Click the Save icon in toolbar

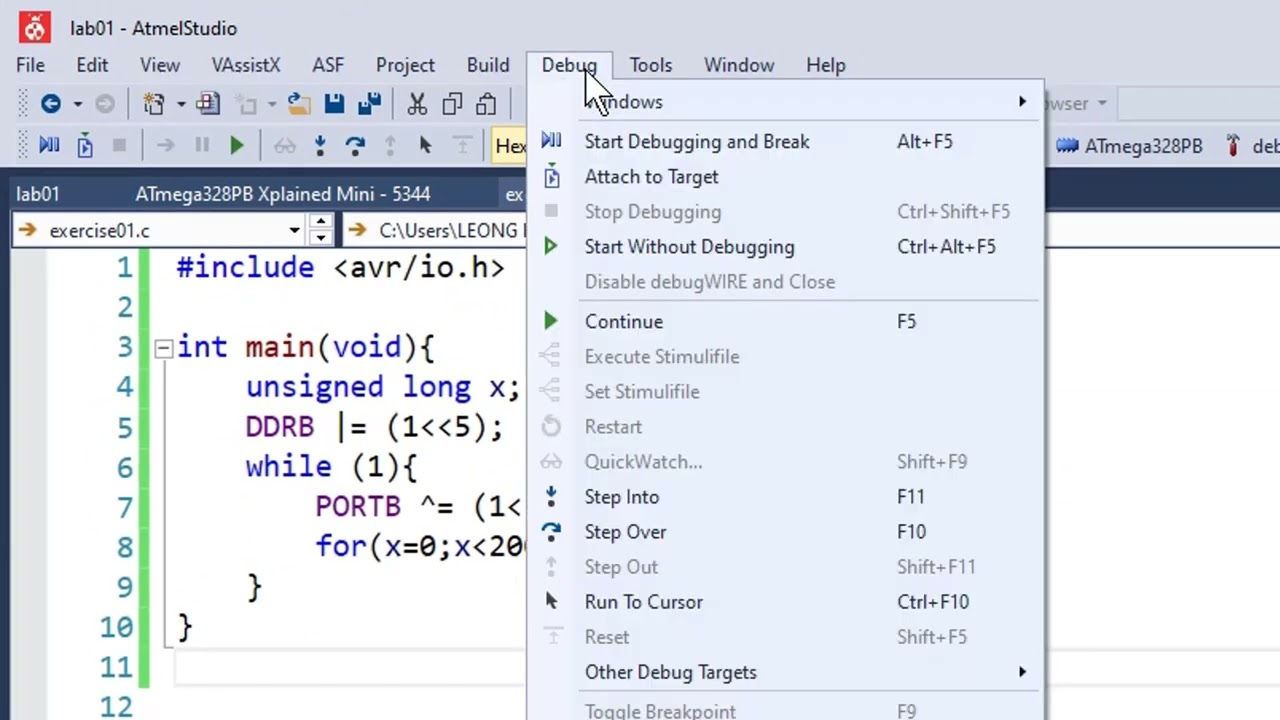pyautogui.click(x=334, y=104)
